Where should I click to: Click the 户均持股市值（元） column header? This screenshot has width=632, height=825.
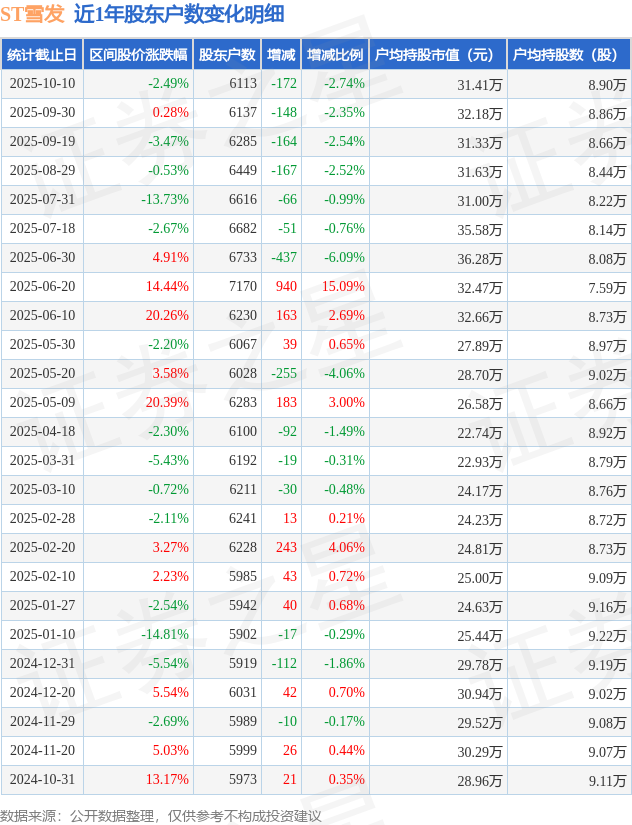(437, 55)
